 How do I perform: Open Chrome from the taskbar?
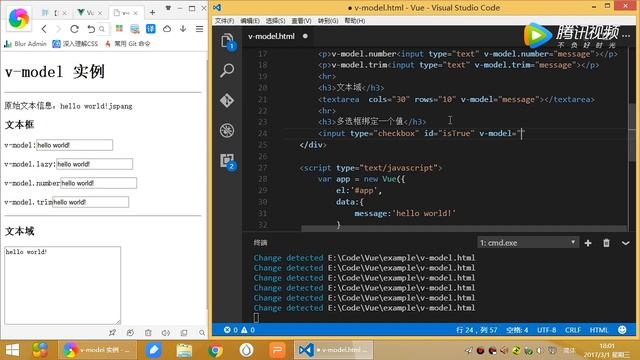point(215,350)
